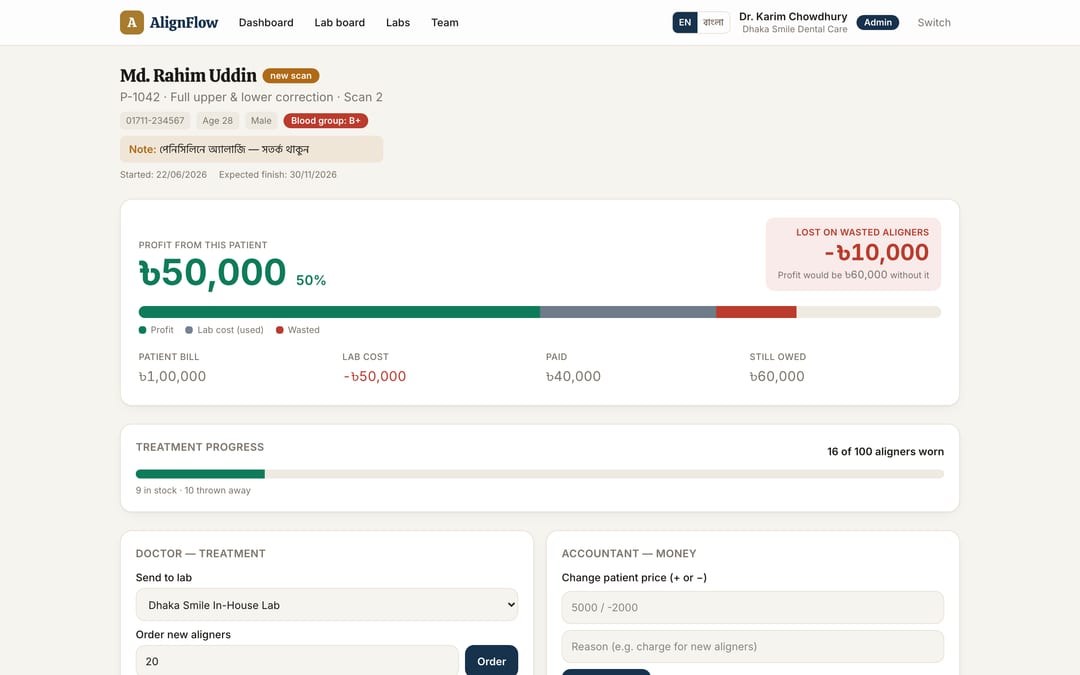Switch language to বাংলা
The height and width of the screenshot is (675, 1080).
(x=713, y=22)
